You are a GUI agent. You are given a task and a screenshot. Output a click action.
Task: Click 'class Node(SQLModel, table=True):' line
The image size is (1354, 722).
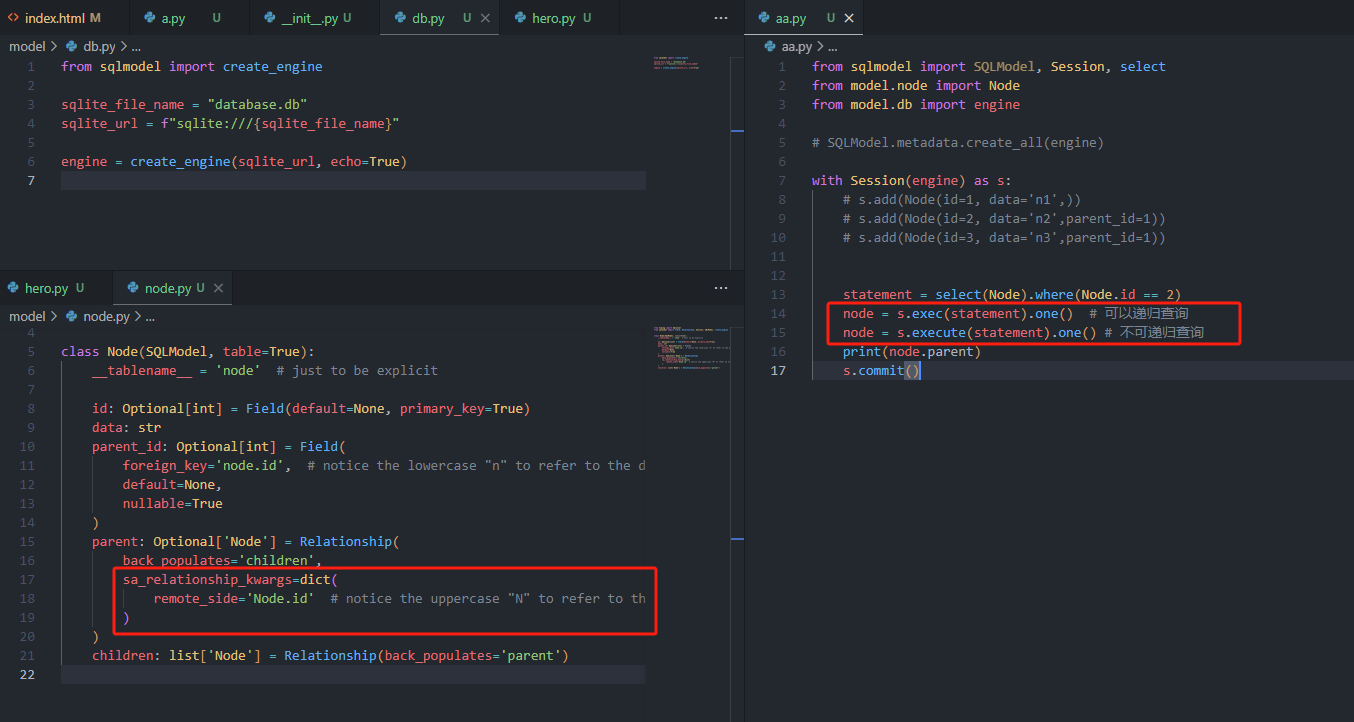188,351
